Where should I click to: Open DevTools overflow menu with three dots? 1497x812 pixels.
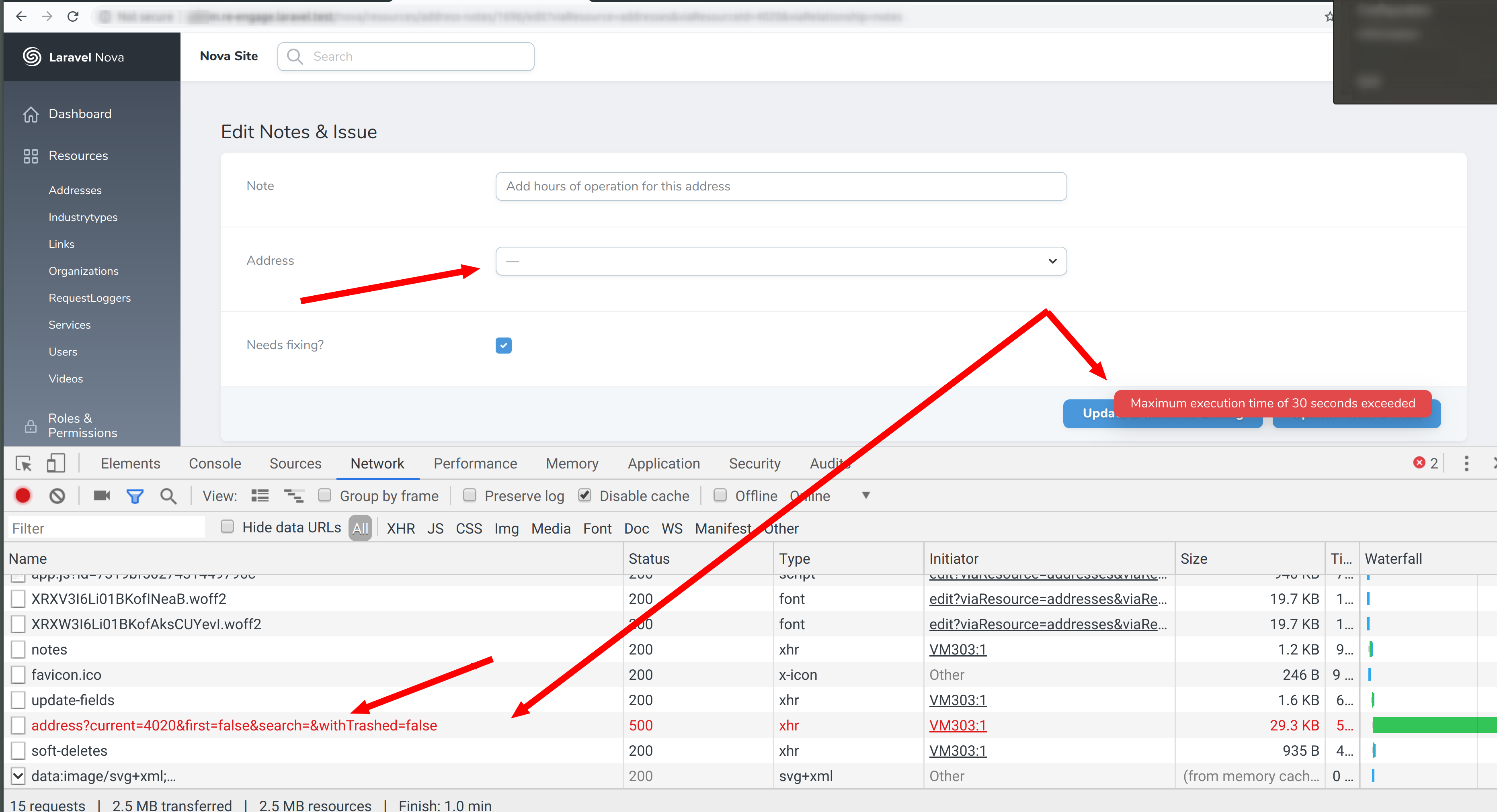click(x=1467, y=463)
